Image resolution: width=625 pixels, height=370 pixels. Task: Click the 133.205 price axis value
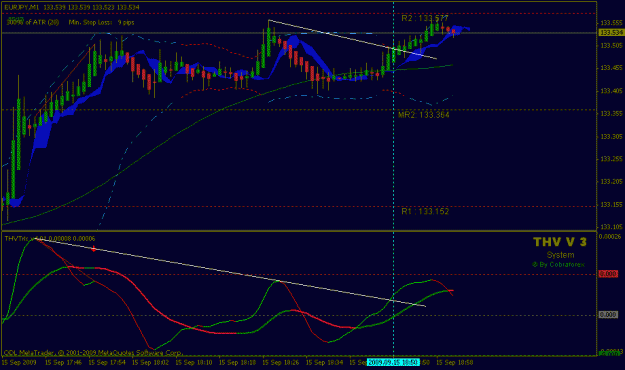pyautogui.click(x=611, y=182)
